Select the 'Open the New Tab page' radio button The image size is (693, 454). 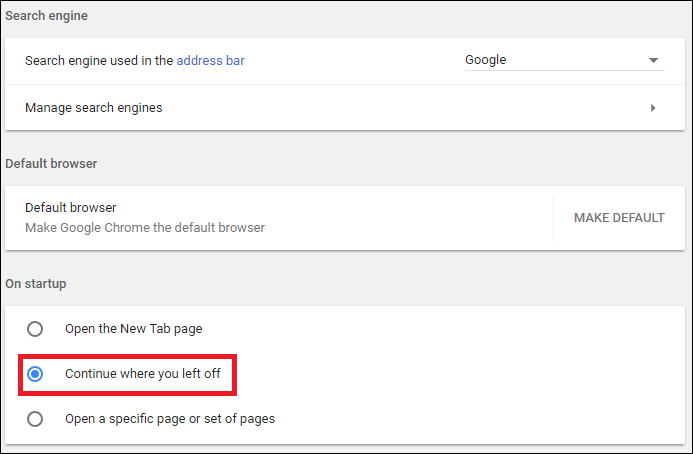coord(35,328)
